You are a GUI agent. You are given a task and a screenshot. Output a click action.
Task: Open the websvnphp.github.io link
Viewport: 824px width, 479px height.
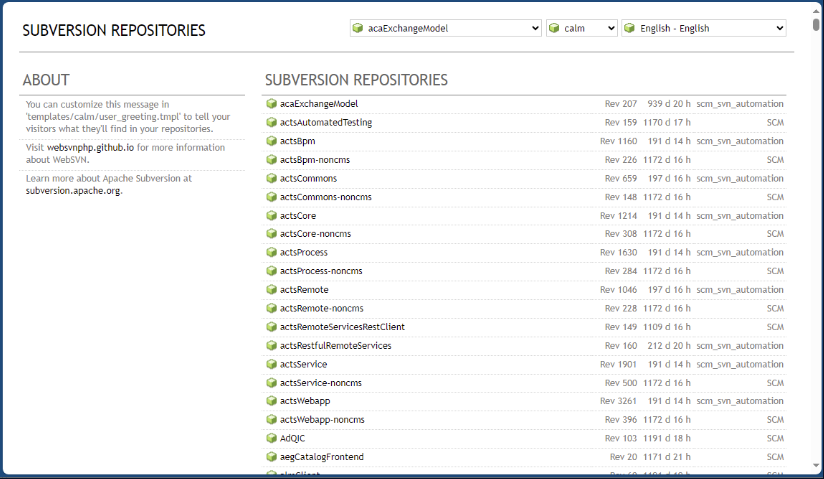(x=91, y=147)
